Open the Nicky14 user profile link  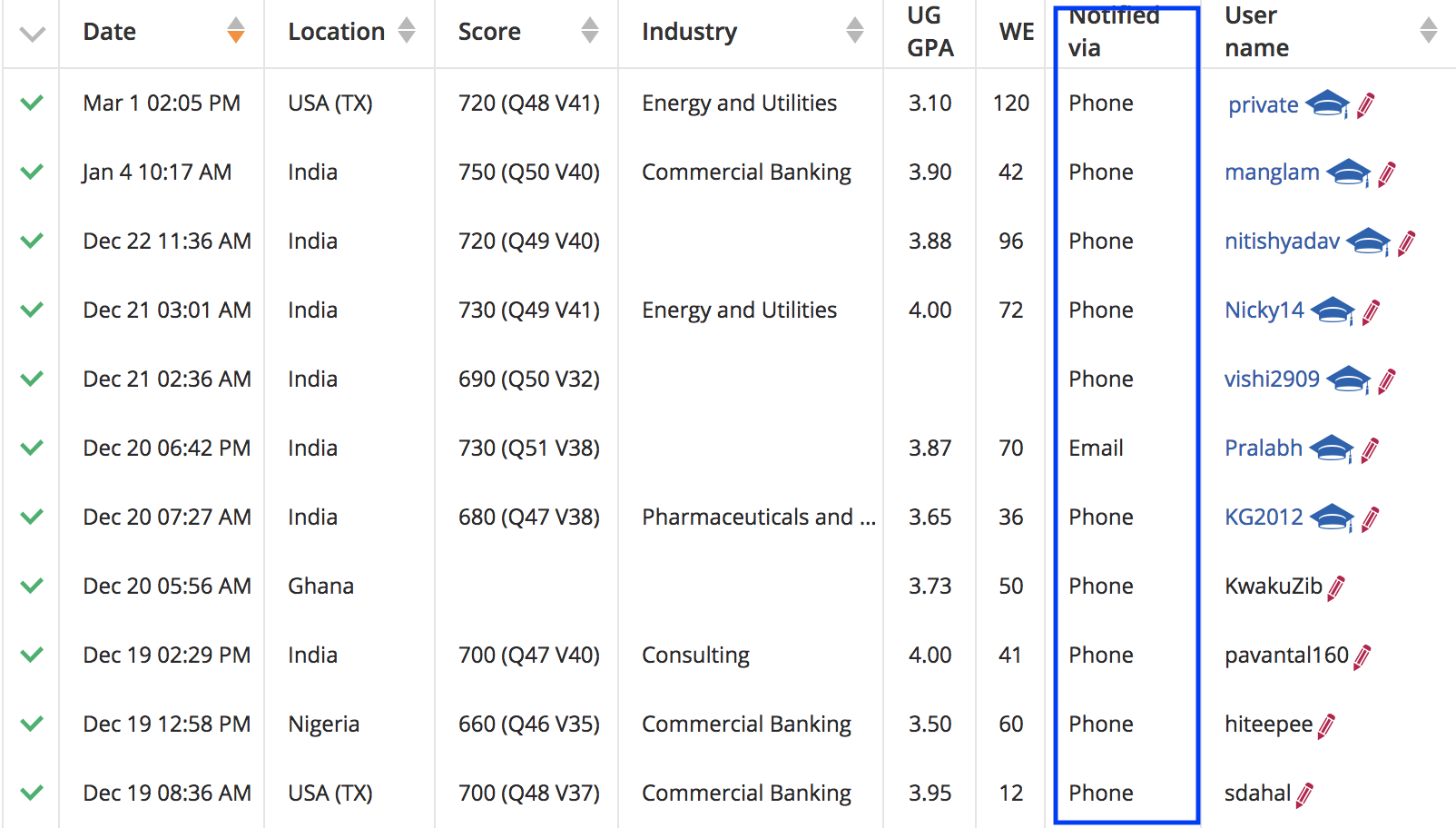pyautogui.click(x=1264, y=310)
